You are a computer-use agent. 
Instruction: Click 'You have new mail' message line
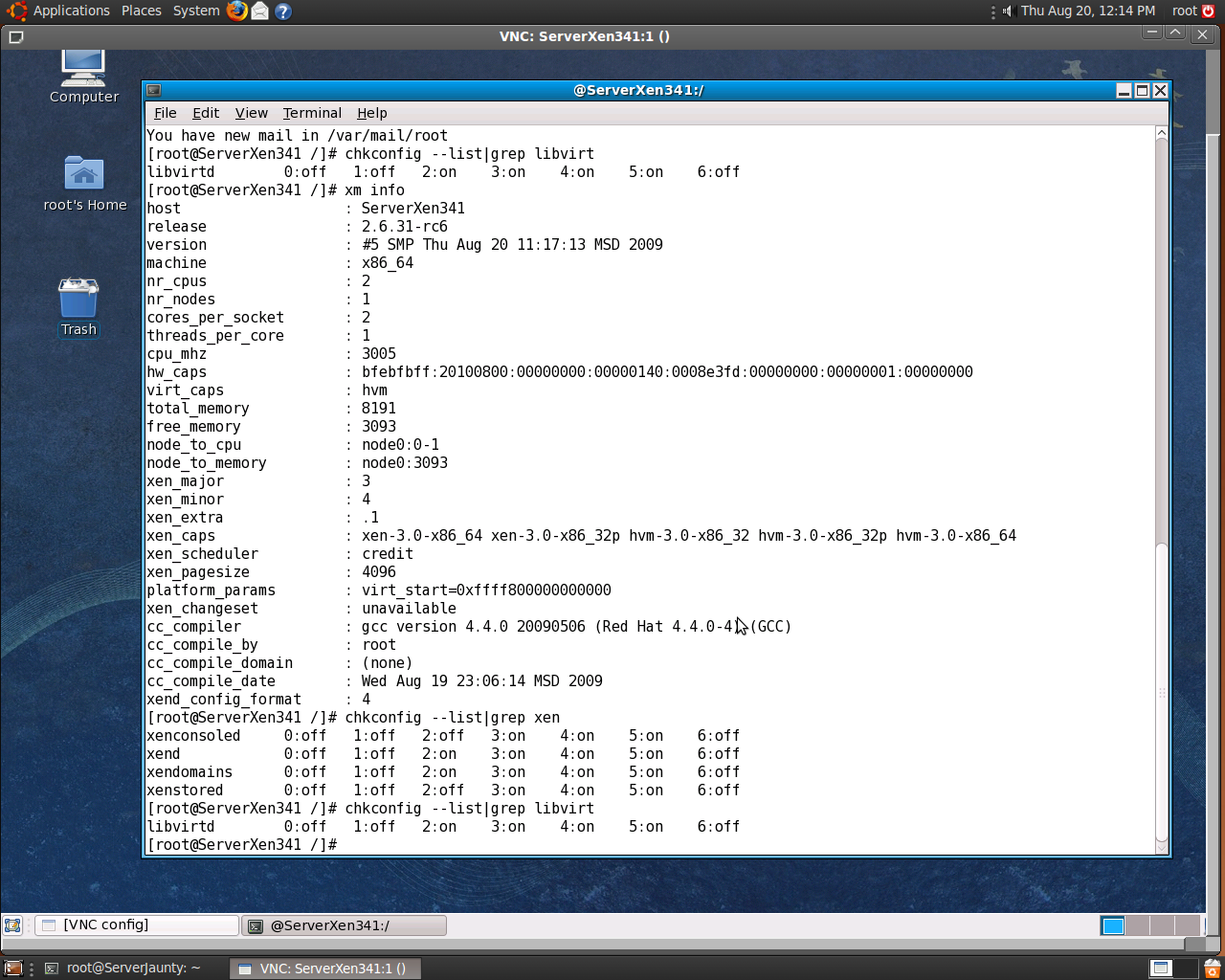297,136
